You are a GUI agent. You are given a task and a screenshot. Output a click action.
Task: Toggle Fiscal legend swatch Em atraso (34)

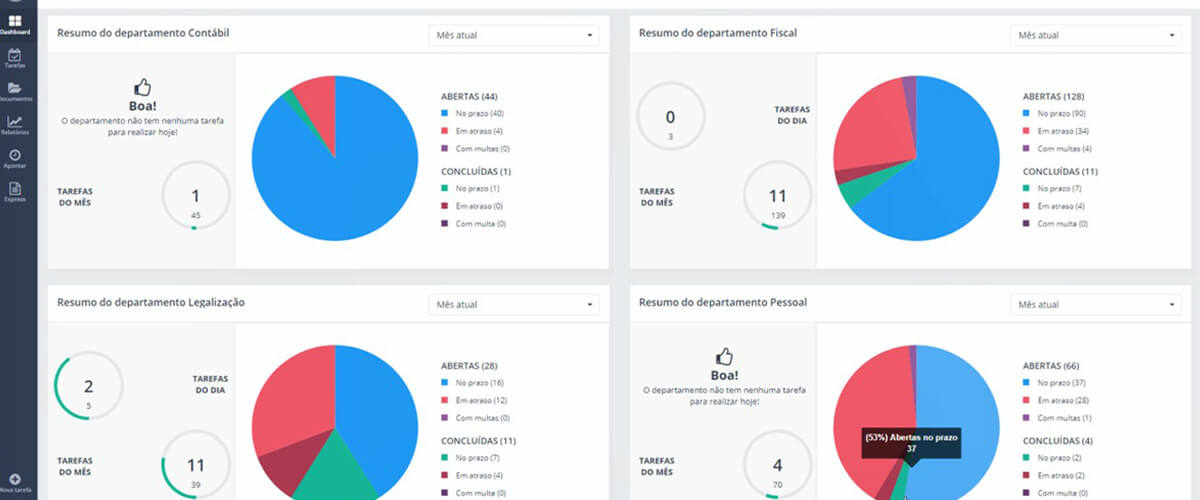pos(1027,131)
